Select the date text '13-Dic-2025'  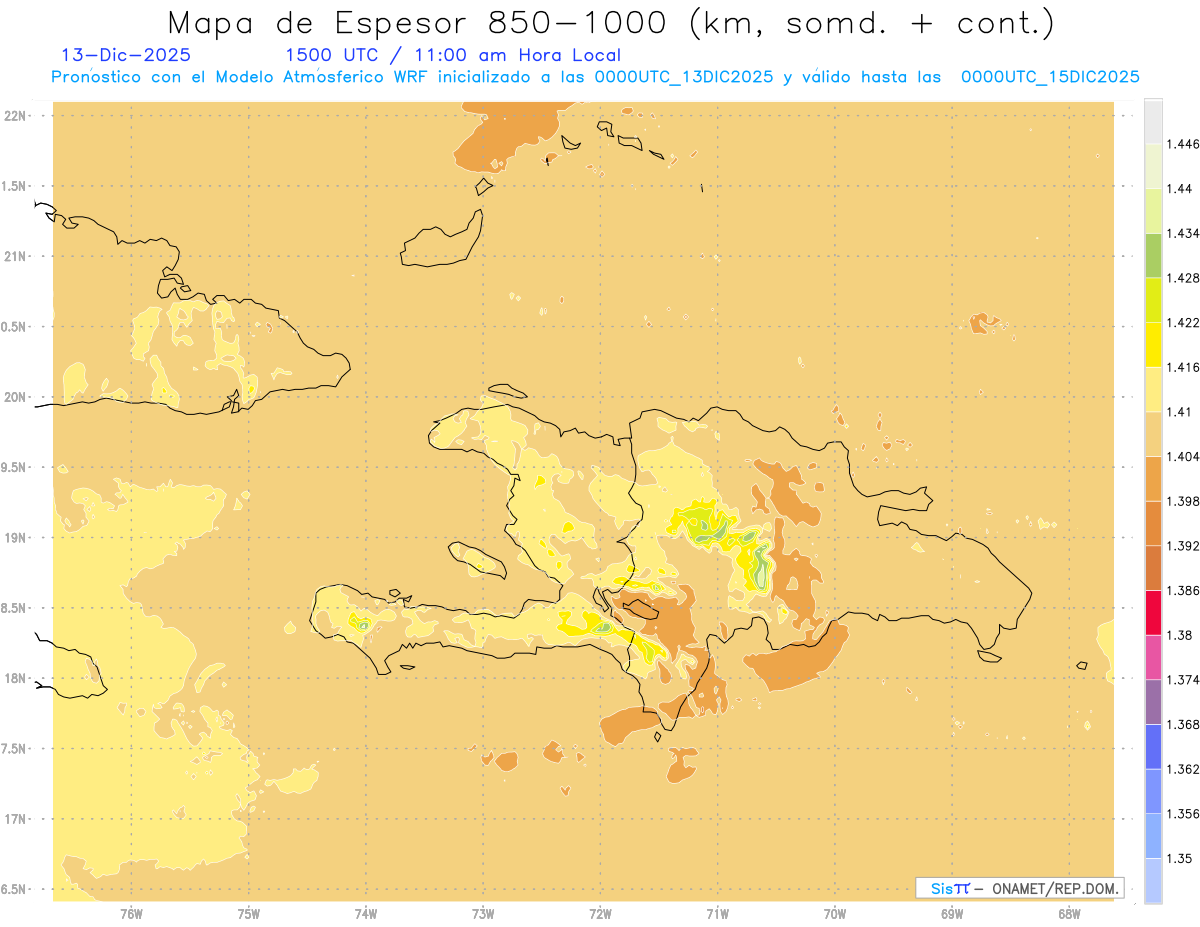[126, 55]
